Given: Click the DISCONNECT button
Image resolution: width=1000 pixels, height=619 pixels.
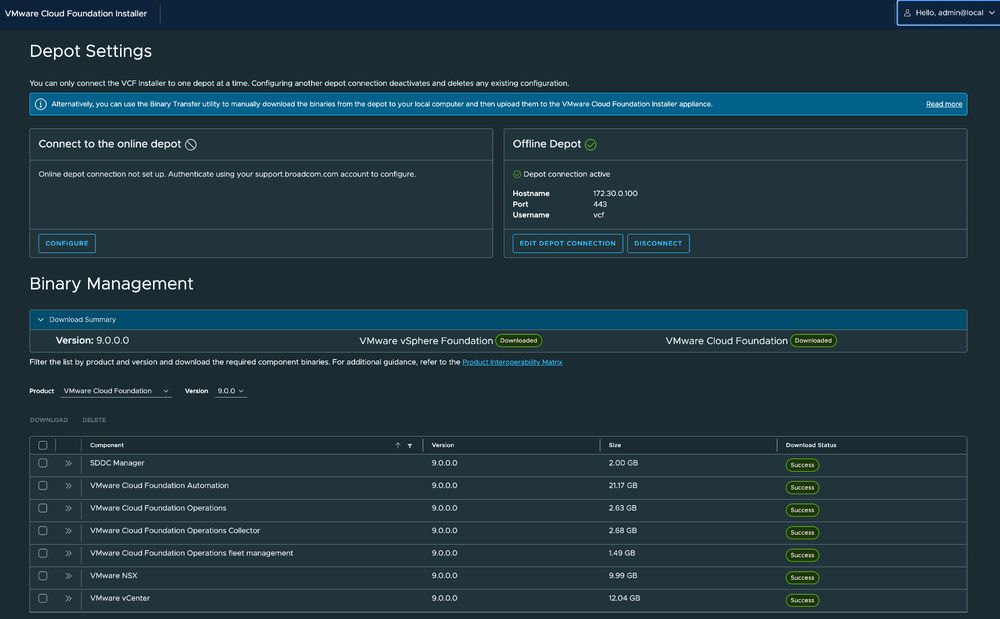Looking at the screenshot, I should [658, 244].
